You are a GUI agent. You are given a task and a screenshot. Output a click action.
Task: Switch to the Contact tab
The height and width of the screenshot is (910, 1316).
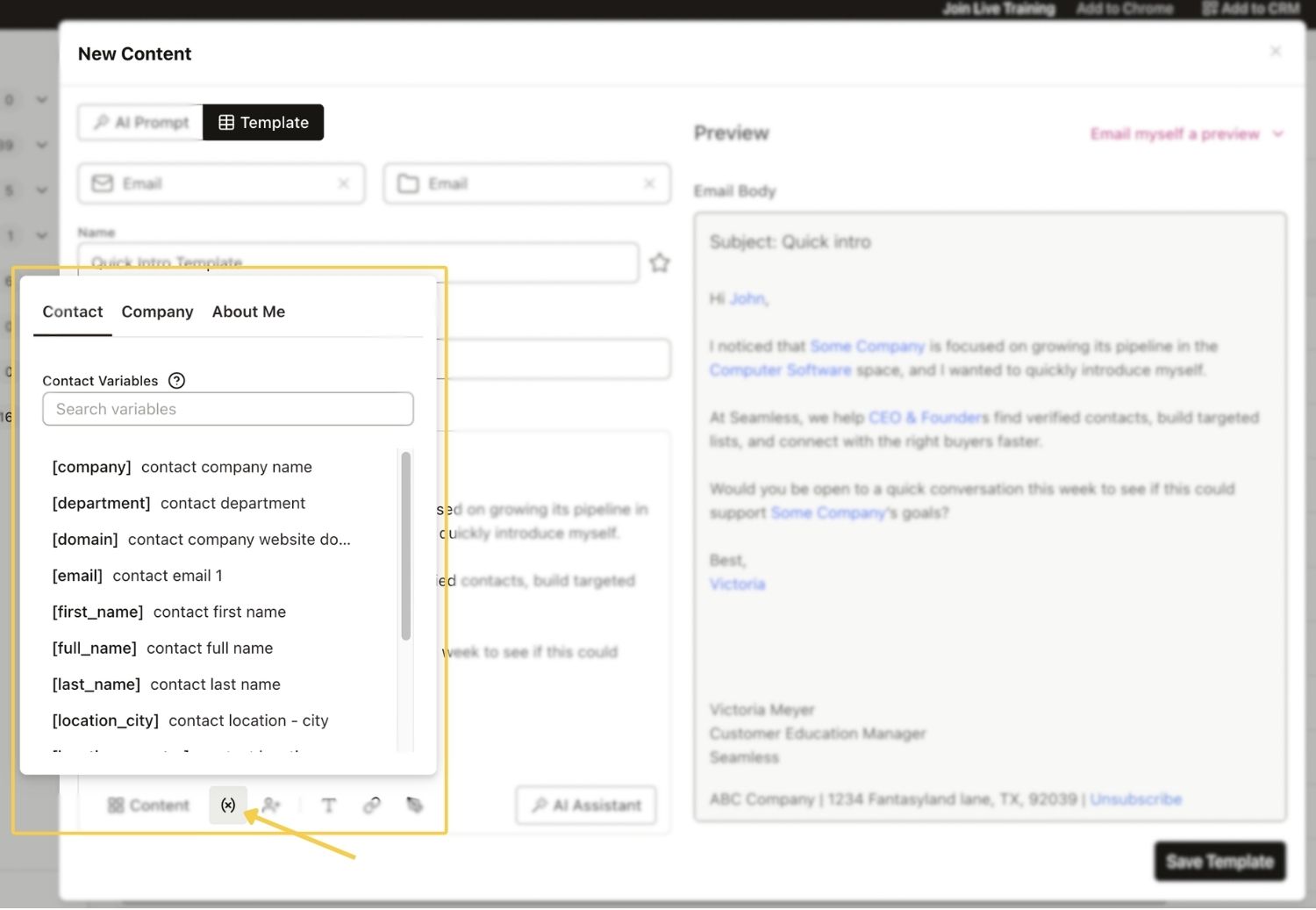pos(73,312)
